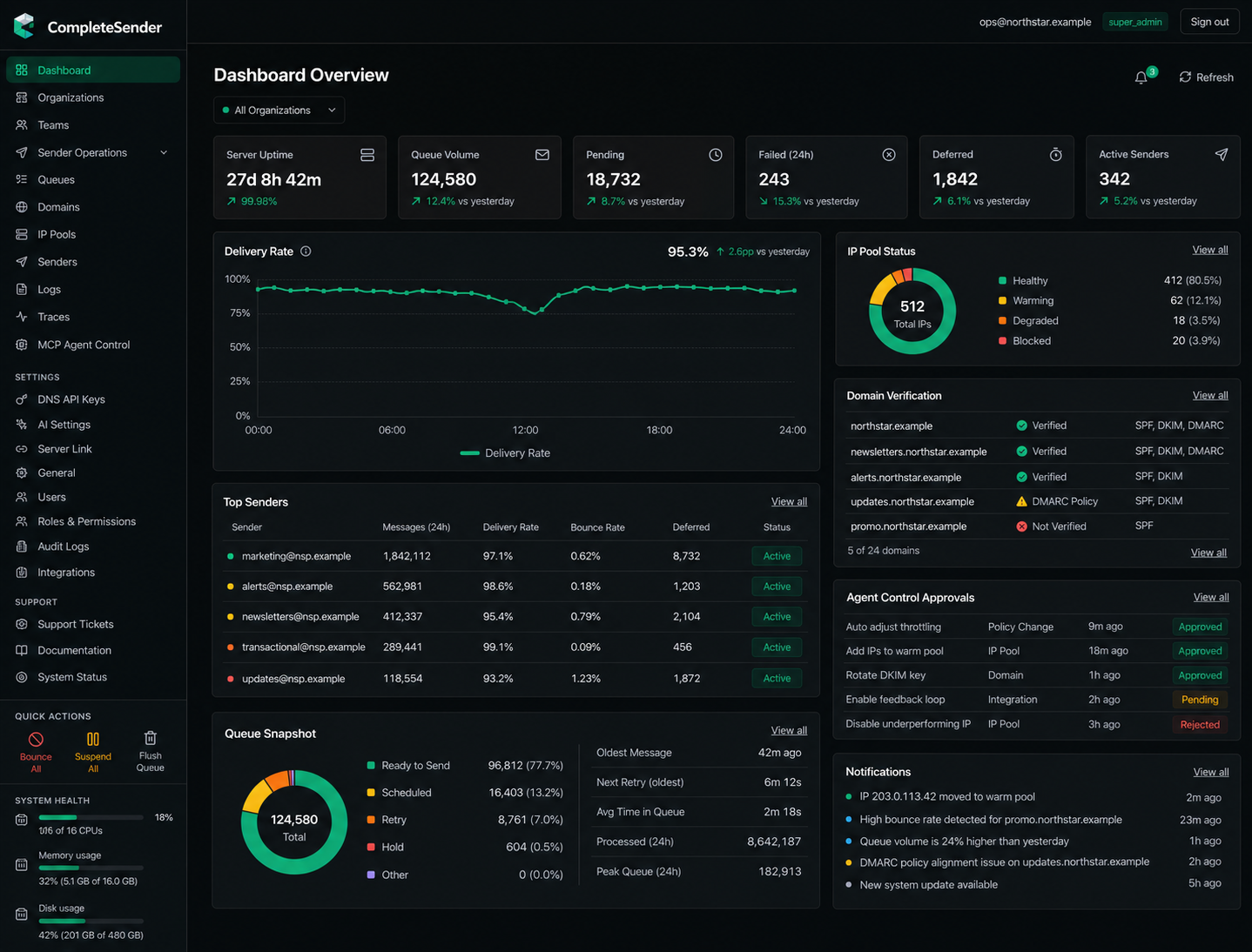
Task: Click the Flush Queue trash icon
Action: 151,738
